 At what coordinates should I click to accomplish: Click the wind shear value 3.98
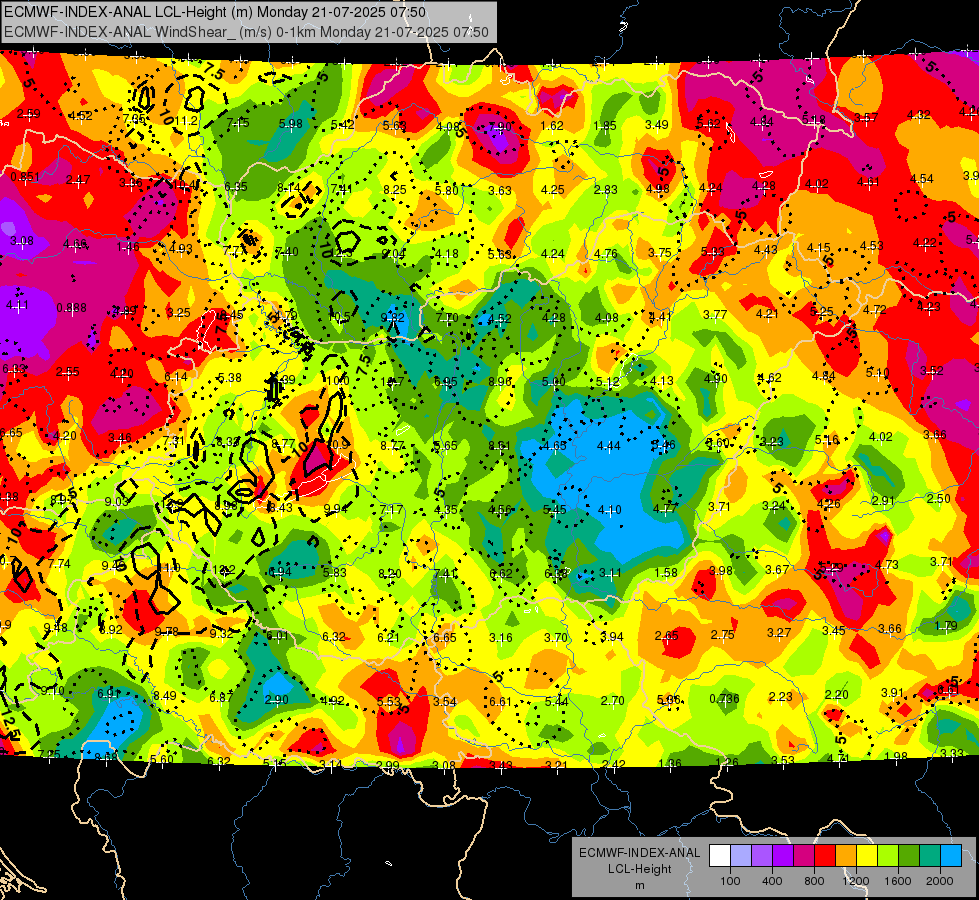point(721,571)
